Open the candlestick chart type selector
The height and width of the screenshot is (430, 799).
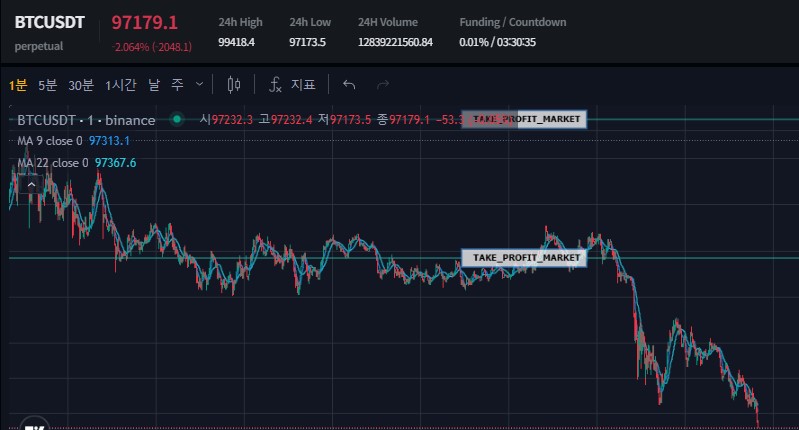click(x=234, y=85)
